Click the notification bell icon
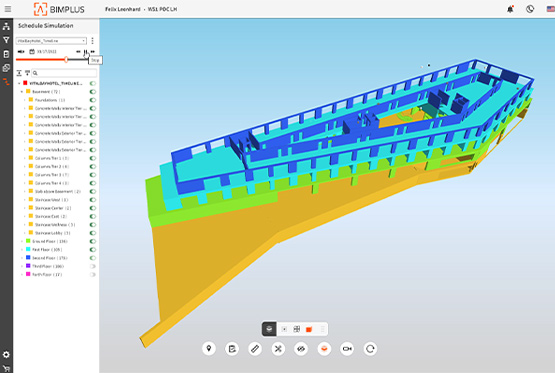Image resolution: width=555 pixels, height=373 pixels. (510, 9)
